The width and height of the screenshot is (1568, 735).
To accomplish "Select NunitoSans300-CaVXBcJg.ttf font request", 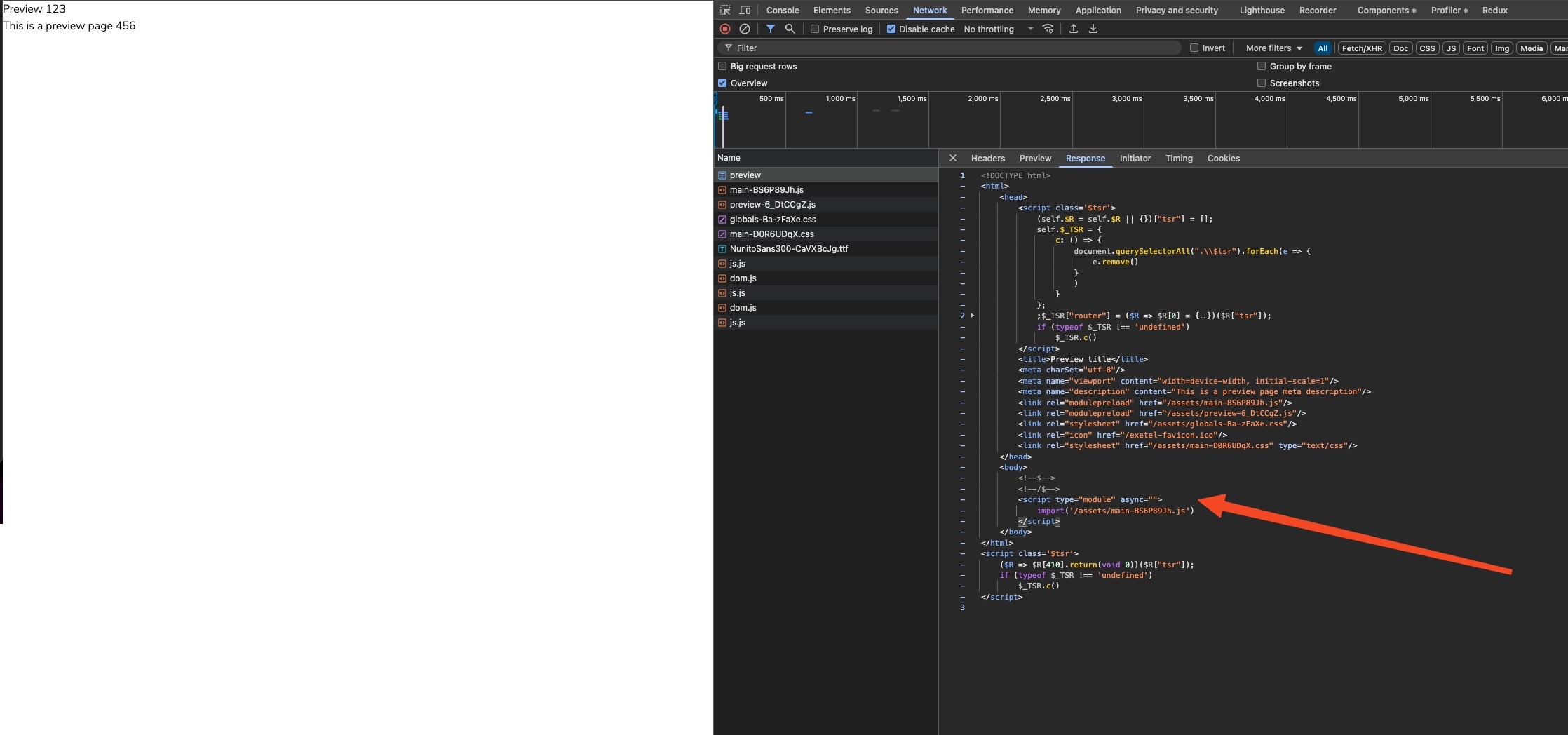I will click(826, 248).
